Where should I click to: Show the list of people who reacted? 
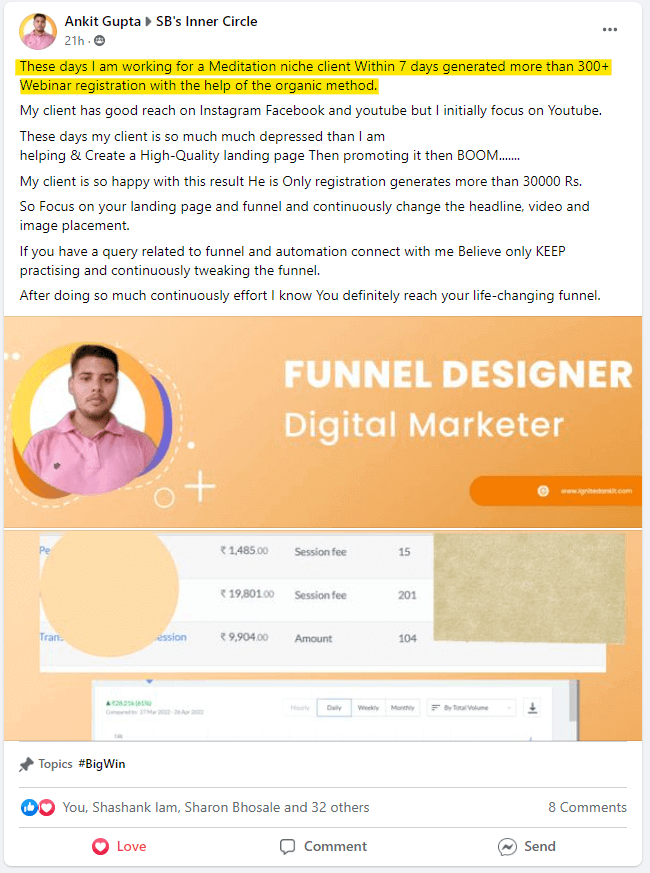pyautogui.click(x=216, y=807)
